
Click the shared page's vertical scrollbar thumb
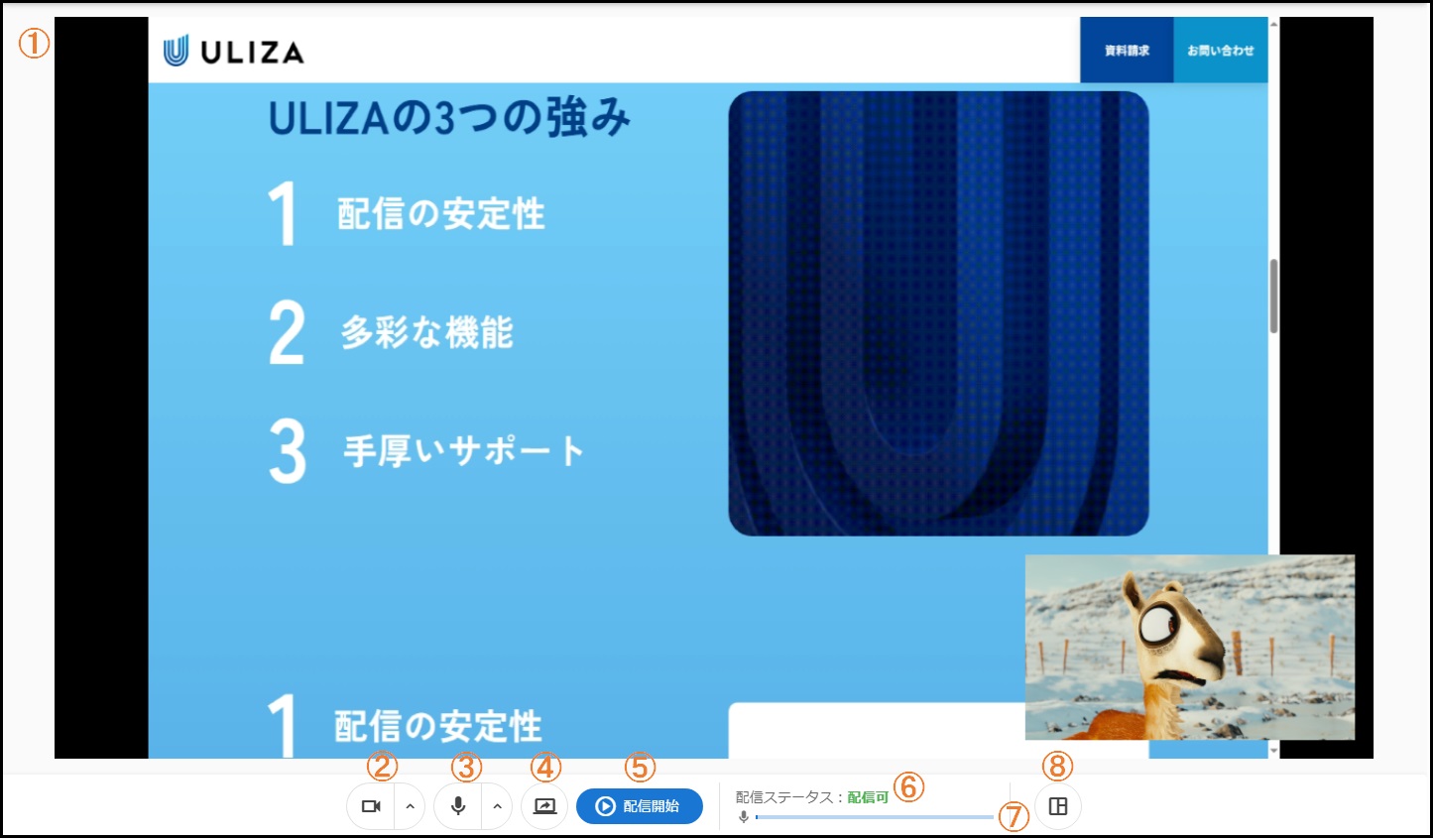(1273, 297)
